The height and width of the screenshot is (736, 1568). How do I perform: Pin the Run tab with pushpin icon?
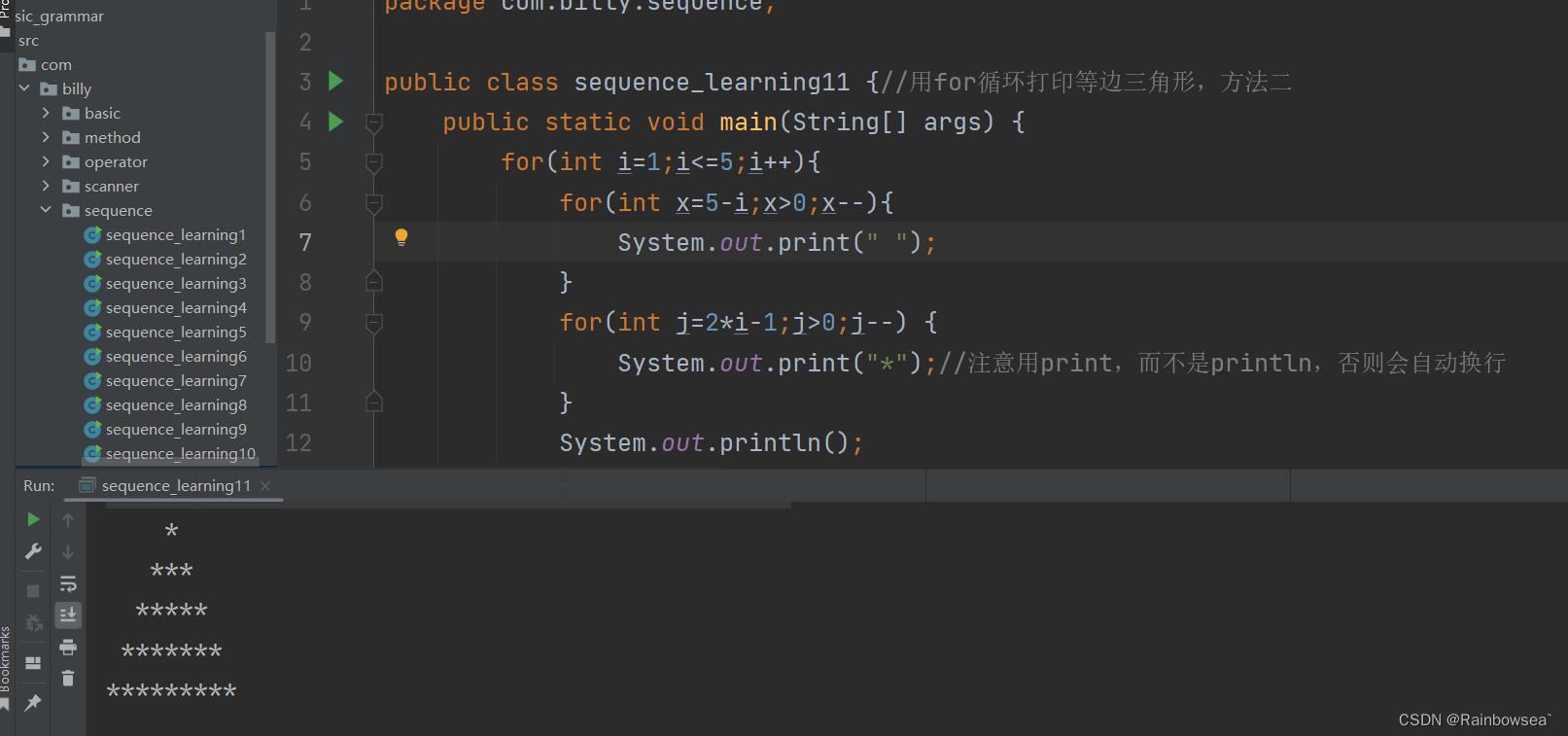33,702
